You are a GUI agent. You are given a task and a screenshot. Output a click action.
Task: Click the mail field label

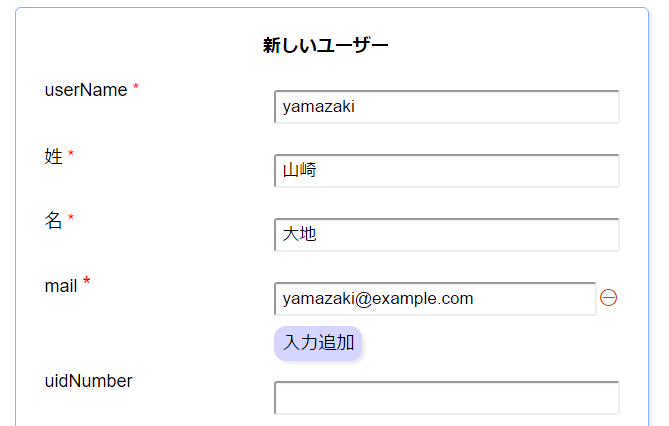[x=61, y=286]
